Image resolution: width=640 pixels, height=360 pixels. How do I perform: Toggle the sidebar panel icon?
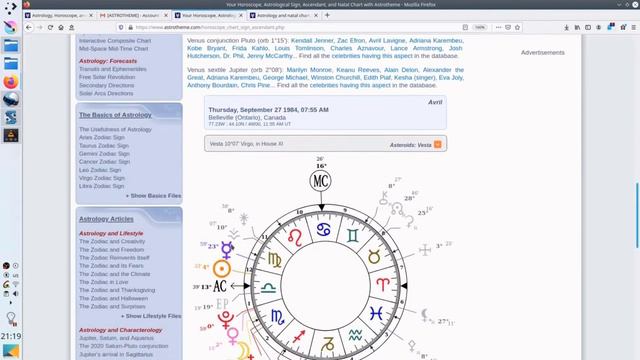coord(588,27)
